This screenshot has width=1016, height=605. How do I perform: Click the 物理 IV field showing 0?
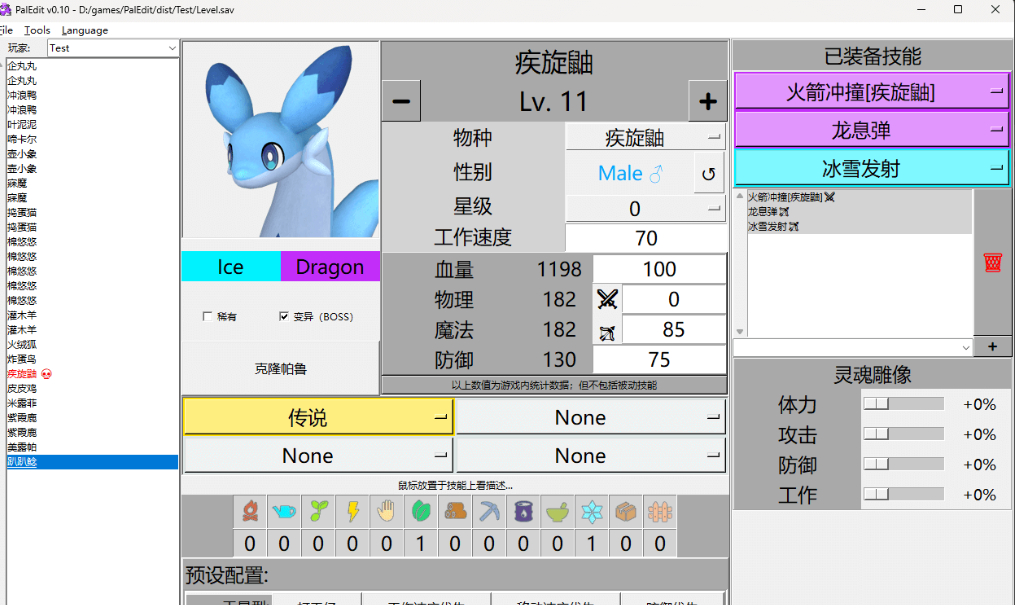674,299
